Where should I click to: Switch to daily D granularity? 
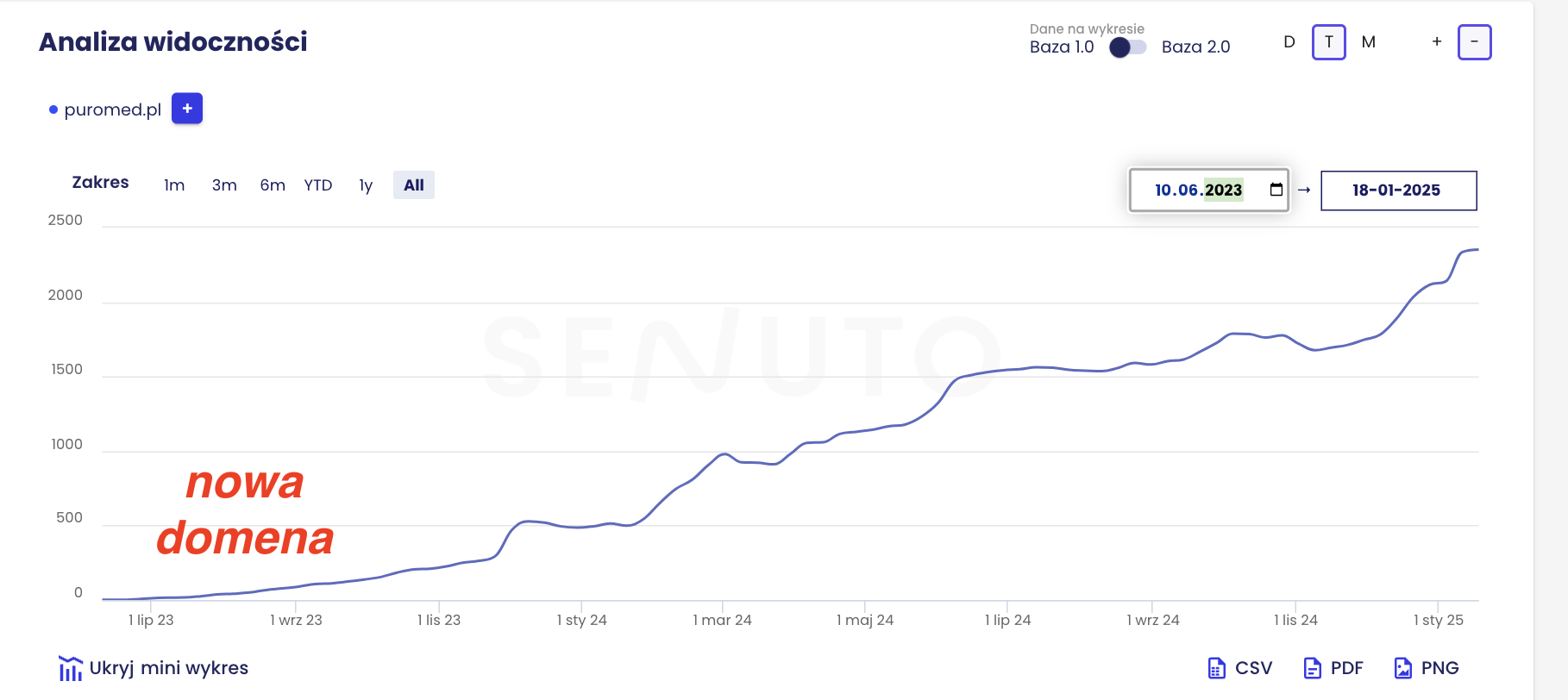pos(1289,41)
